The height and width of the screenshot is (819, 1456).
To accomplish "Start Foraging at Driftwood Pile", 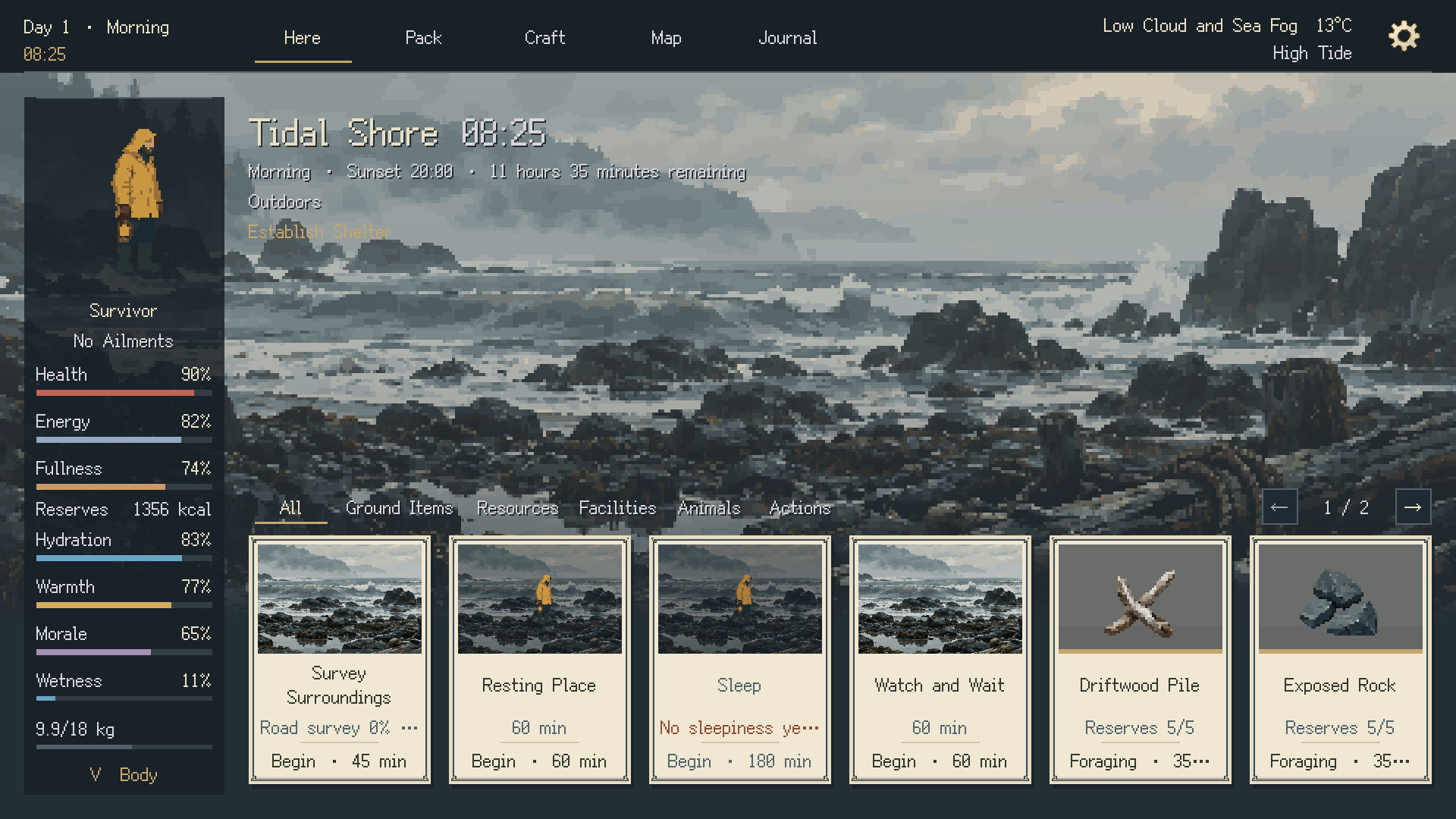I will pos(1140,761).
